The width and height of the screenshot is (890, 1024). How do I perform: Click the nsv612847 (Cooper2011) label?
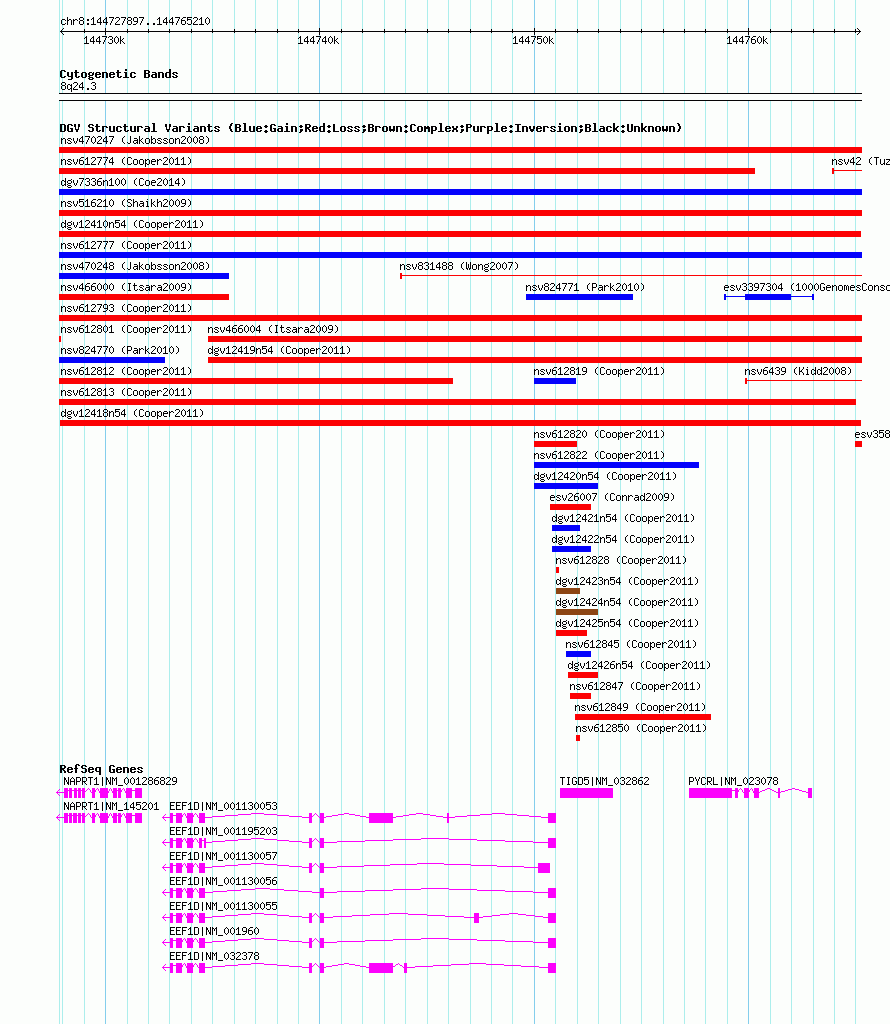[x=635, y=686]
